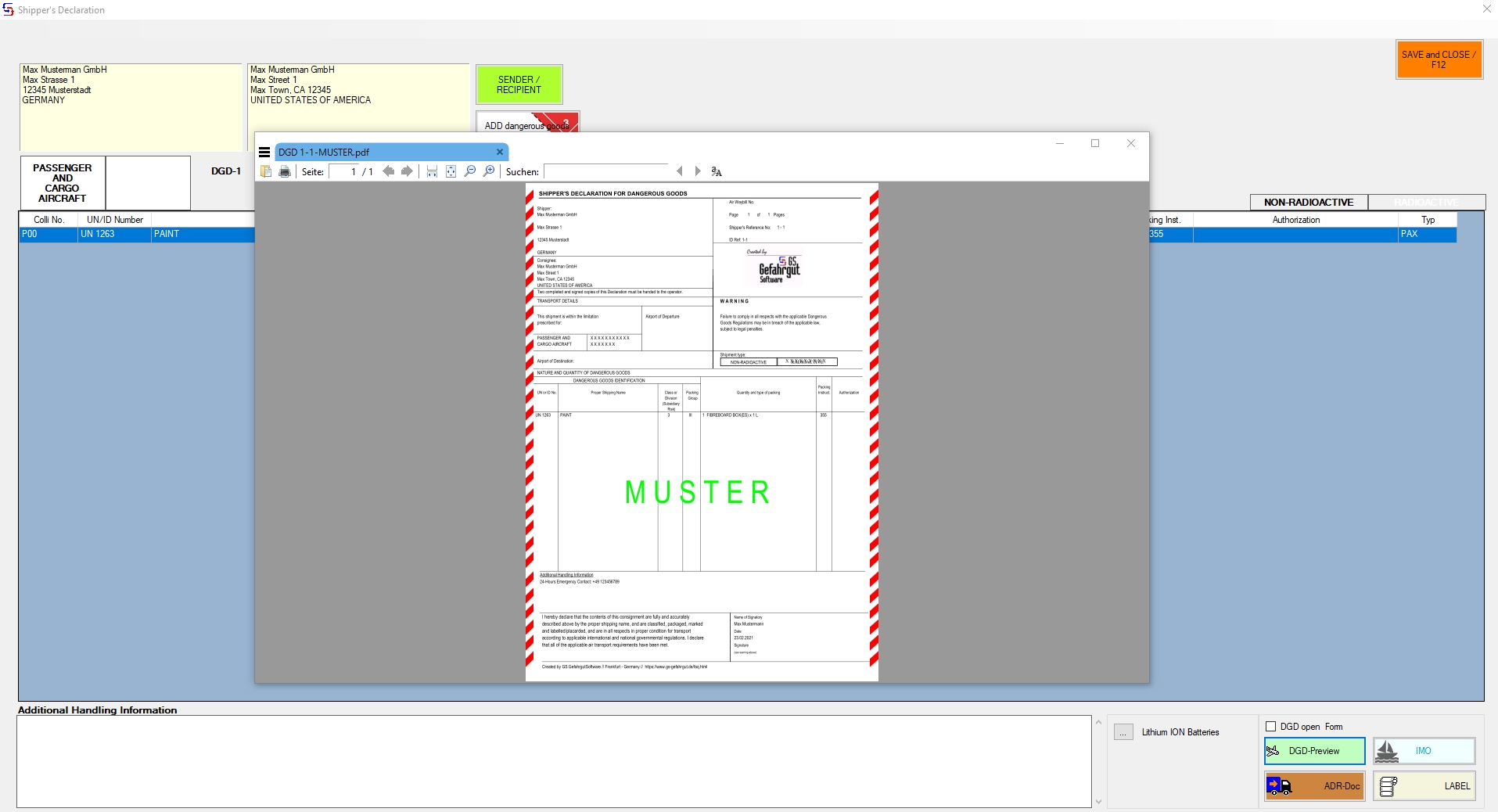The width and height of the screenshot is (1498, 812).
Task: Toggle match case search option icon
Action: (x=717, y=171)
